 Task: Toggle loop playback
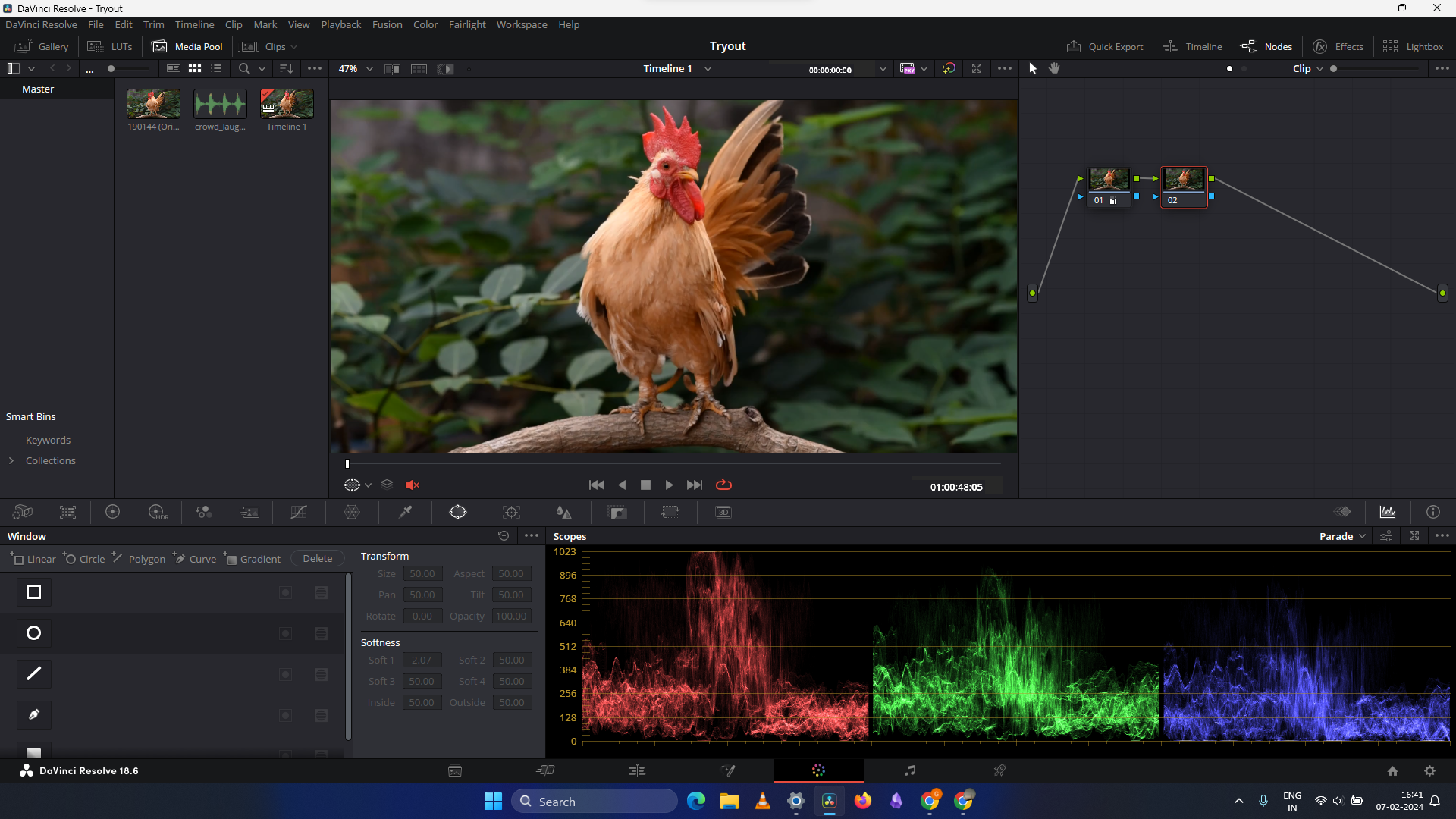coord(723,485)
